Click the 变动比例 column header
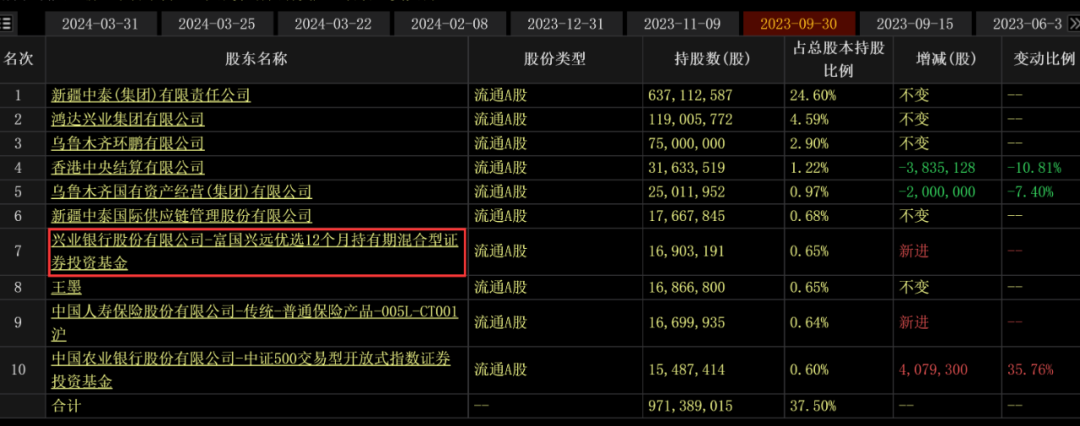Screen dimensions: 1080x426 [x=1043, y=59]
